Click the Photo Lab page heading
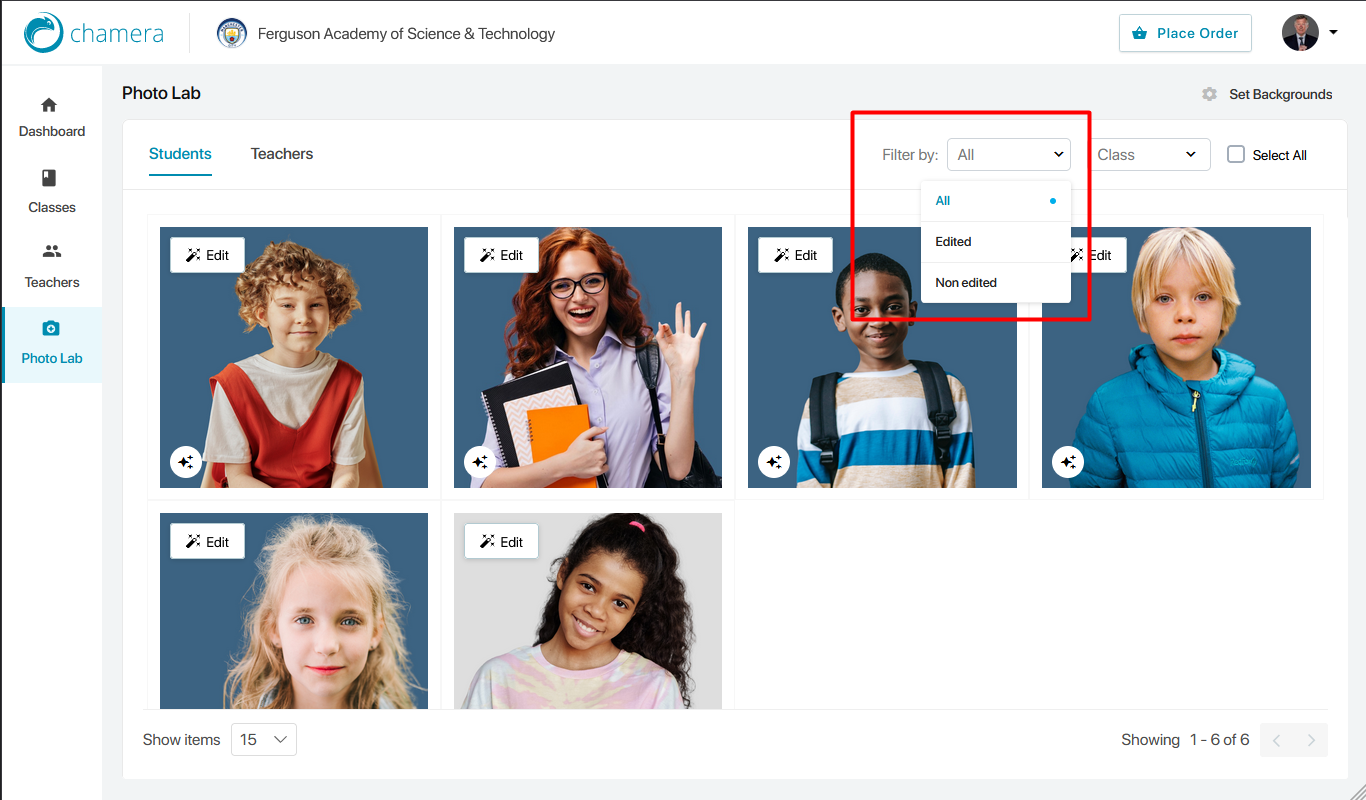Image resolution: width=1366 pixels, height=800 pixels. pos(161,93)
